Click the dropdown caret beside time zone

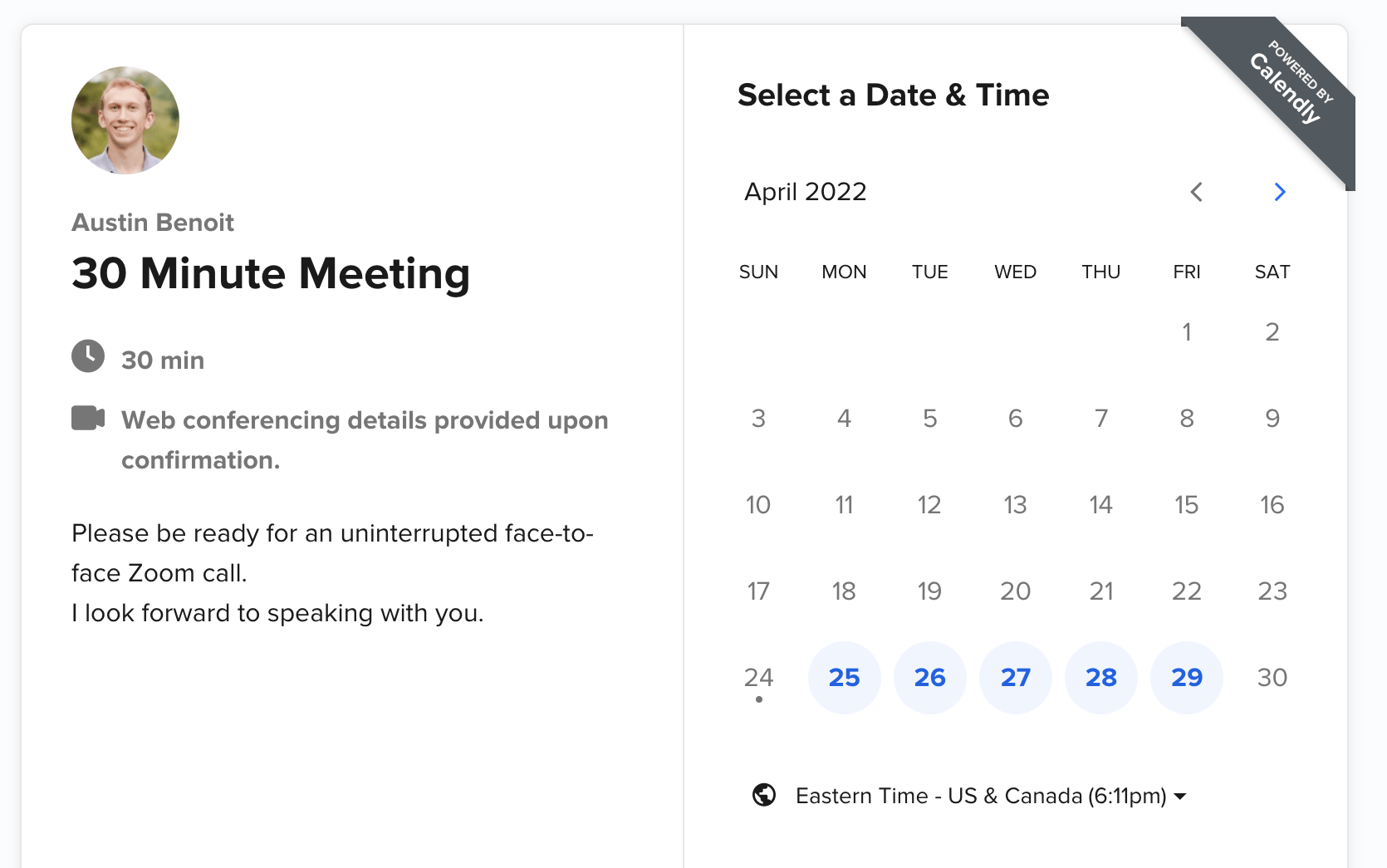click(1180, 797)
